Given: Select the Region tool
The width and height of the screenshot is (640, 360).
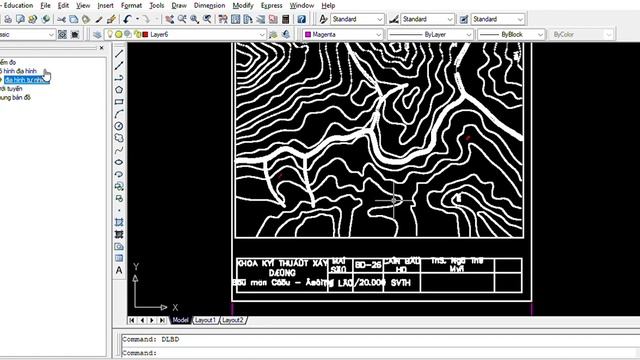Looking at the screenshot, I should click(119, 247).
